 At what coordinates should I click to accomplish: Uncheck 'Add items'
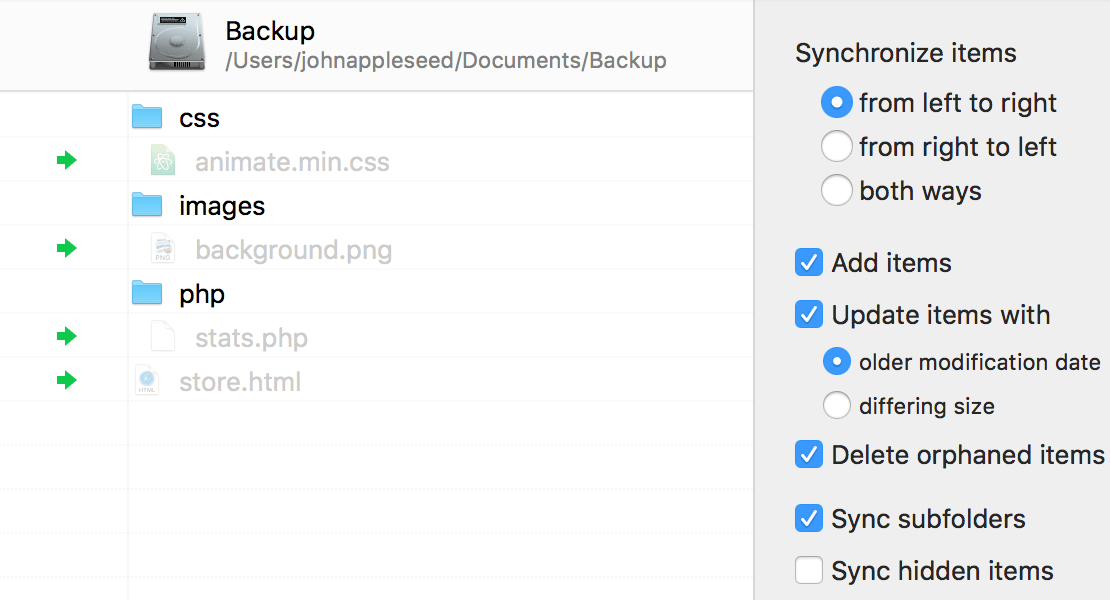point(809,262)
